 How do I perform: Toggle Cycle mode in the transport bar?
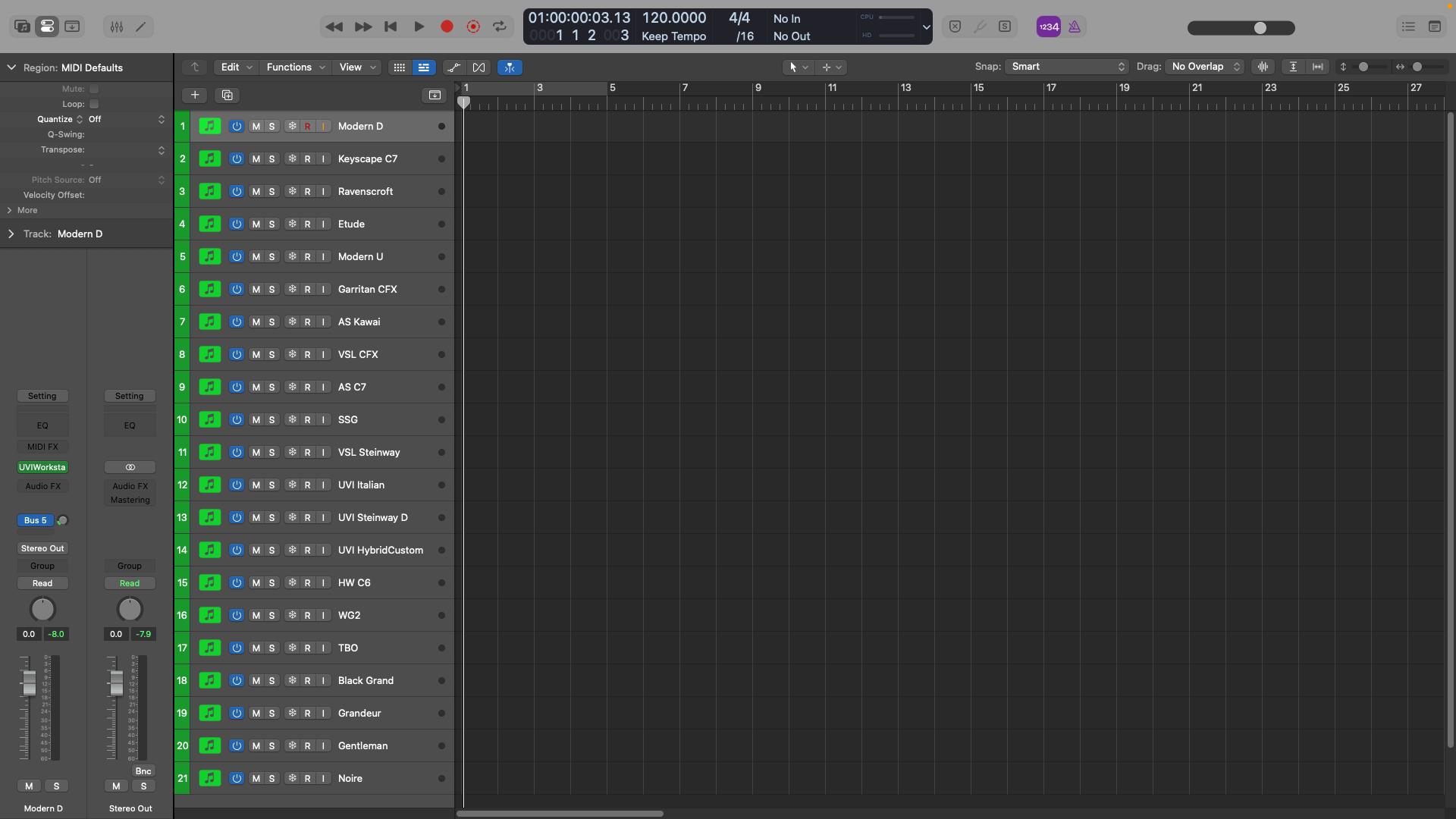[x=500, y=27]
